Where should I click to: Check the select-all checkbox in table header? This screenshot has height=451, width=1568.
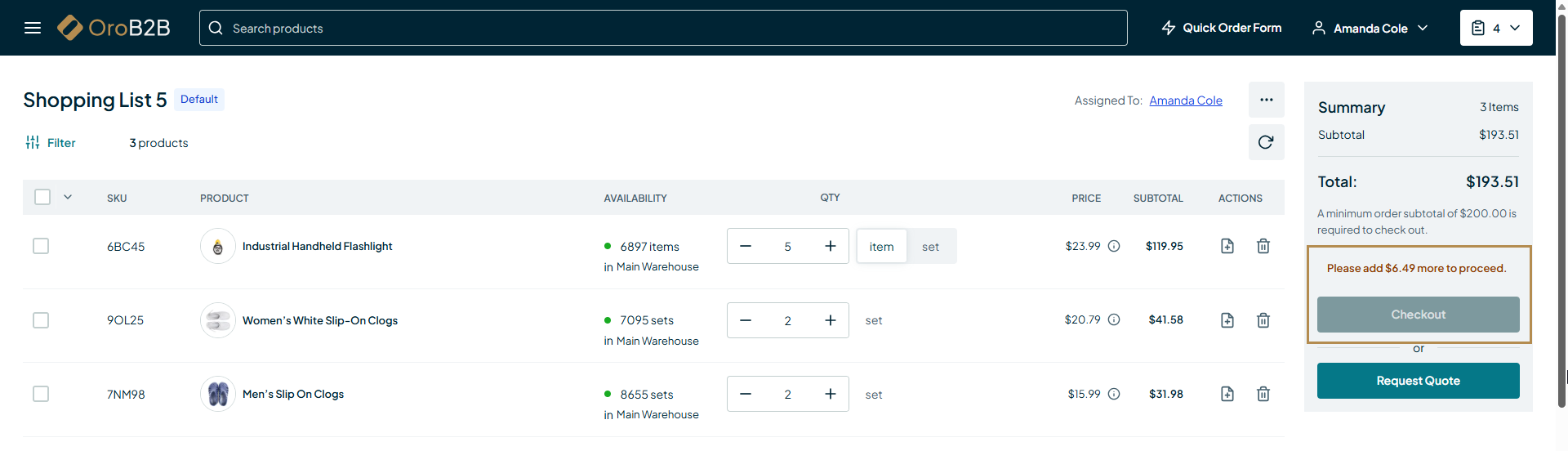point(42,197)
